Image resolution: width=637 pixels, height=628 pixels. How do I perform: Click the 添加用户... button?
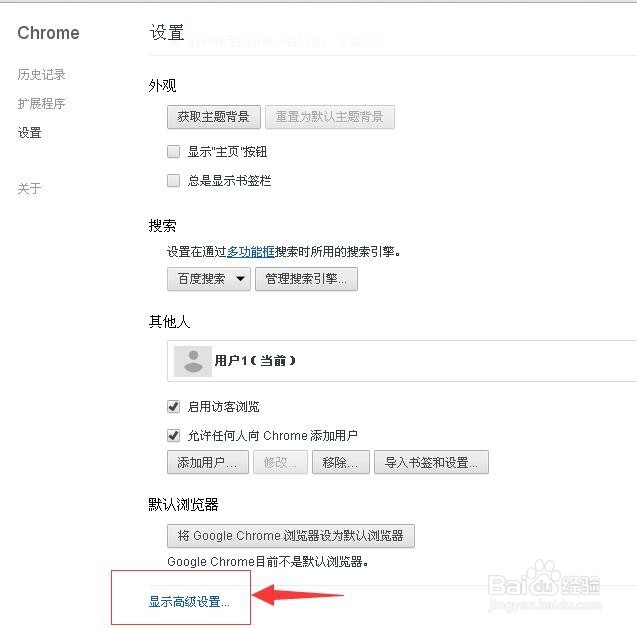point(208,462)
